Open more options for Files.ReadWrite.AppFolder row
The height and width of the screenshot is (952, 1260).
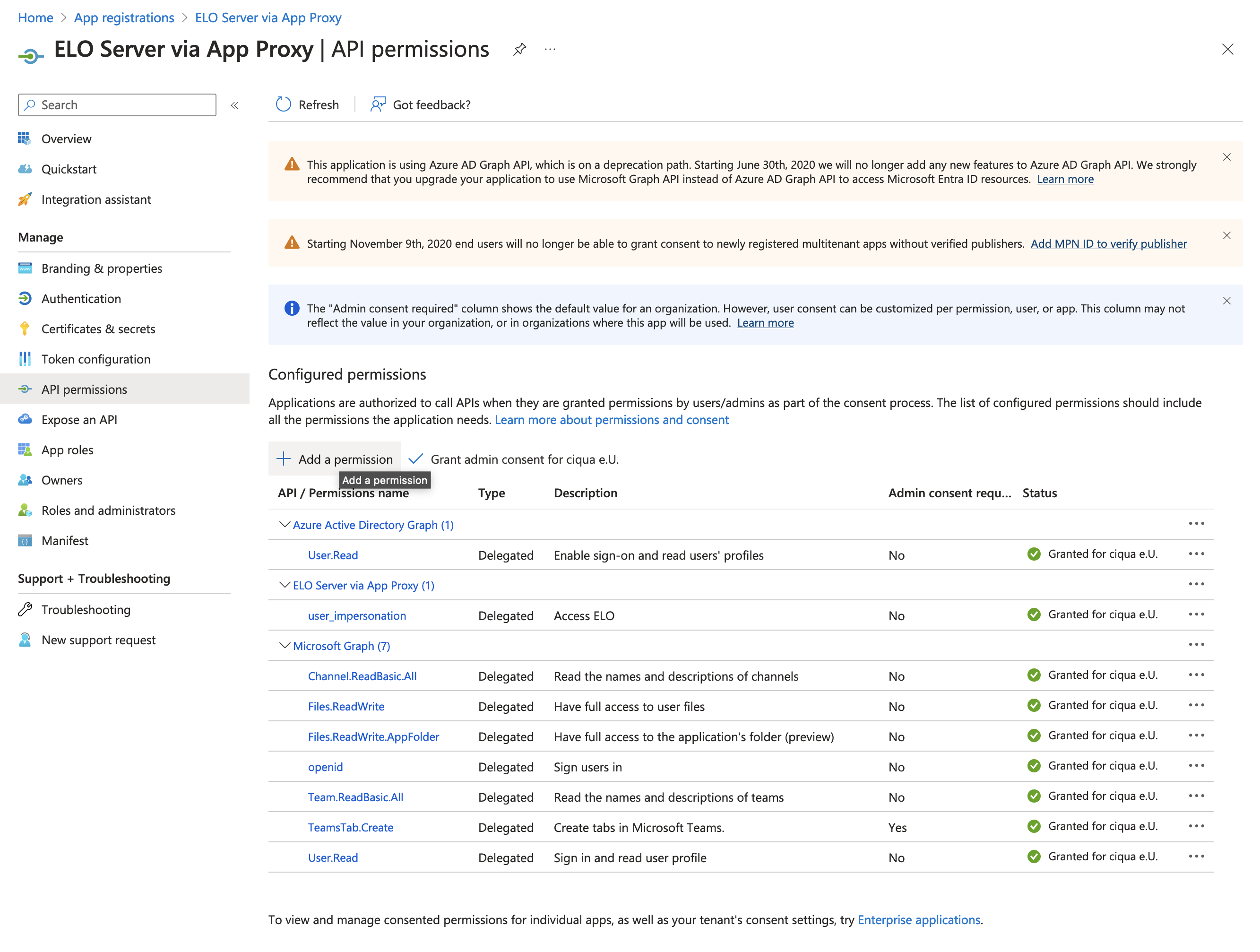(1196, 735)
